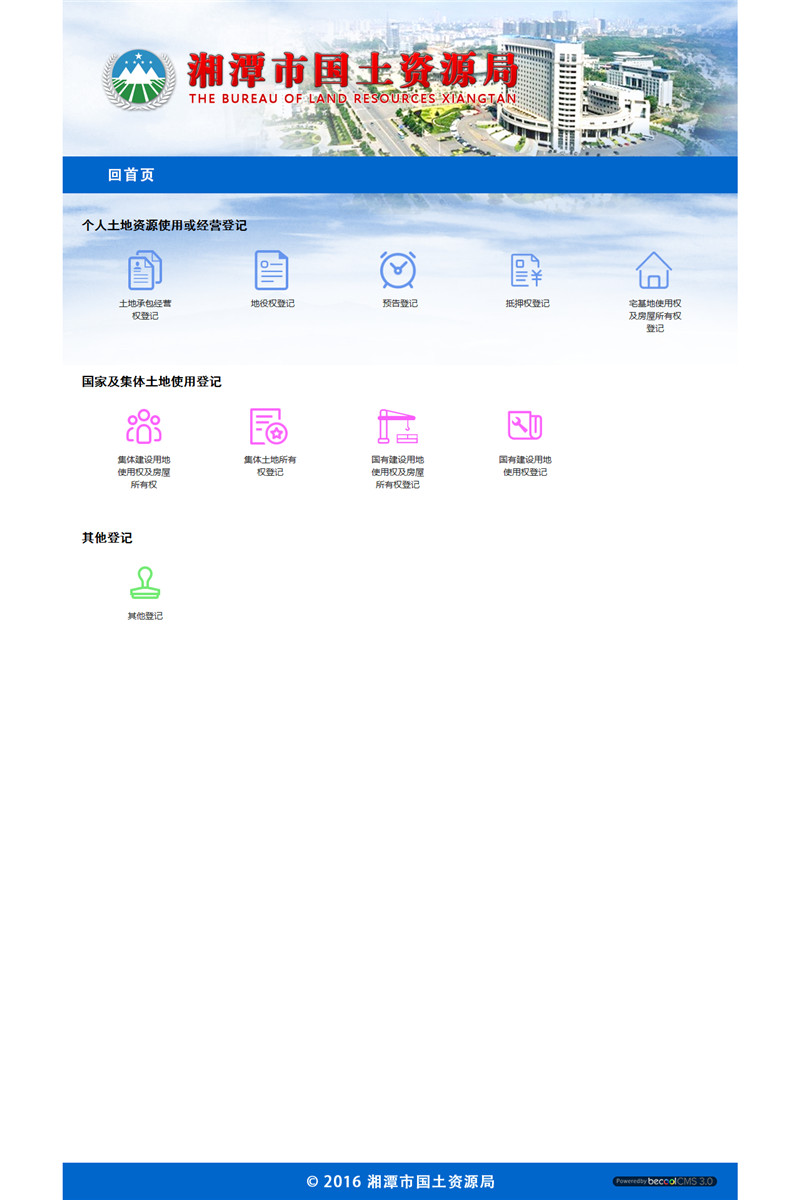Click the © 2016 湘潭市国土资源局 footer text
The width and height of the screenshot is (800, 1200).
400,1182
